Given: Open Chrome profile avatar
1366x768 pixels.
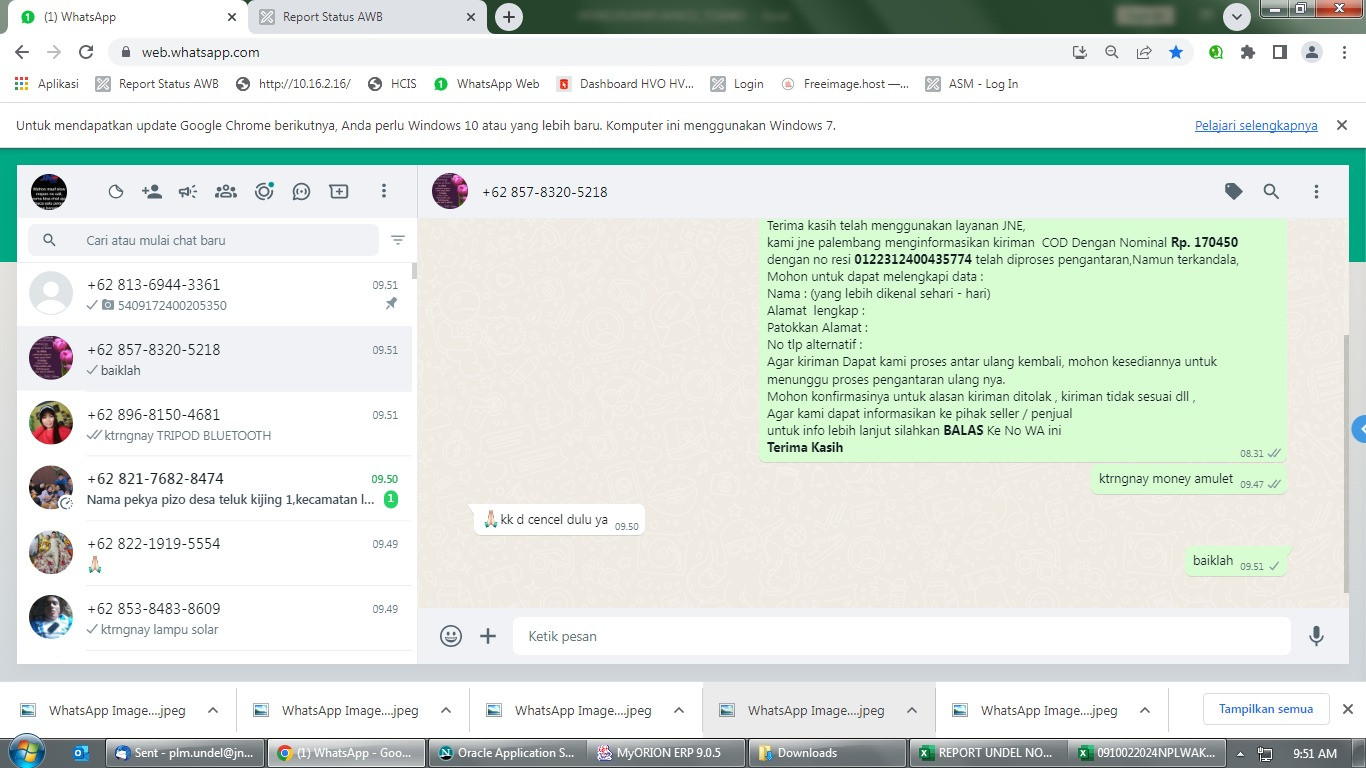Looking at the screenshot, I should click(x=1312, y=52).
